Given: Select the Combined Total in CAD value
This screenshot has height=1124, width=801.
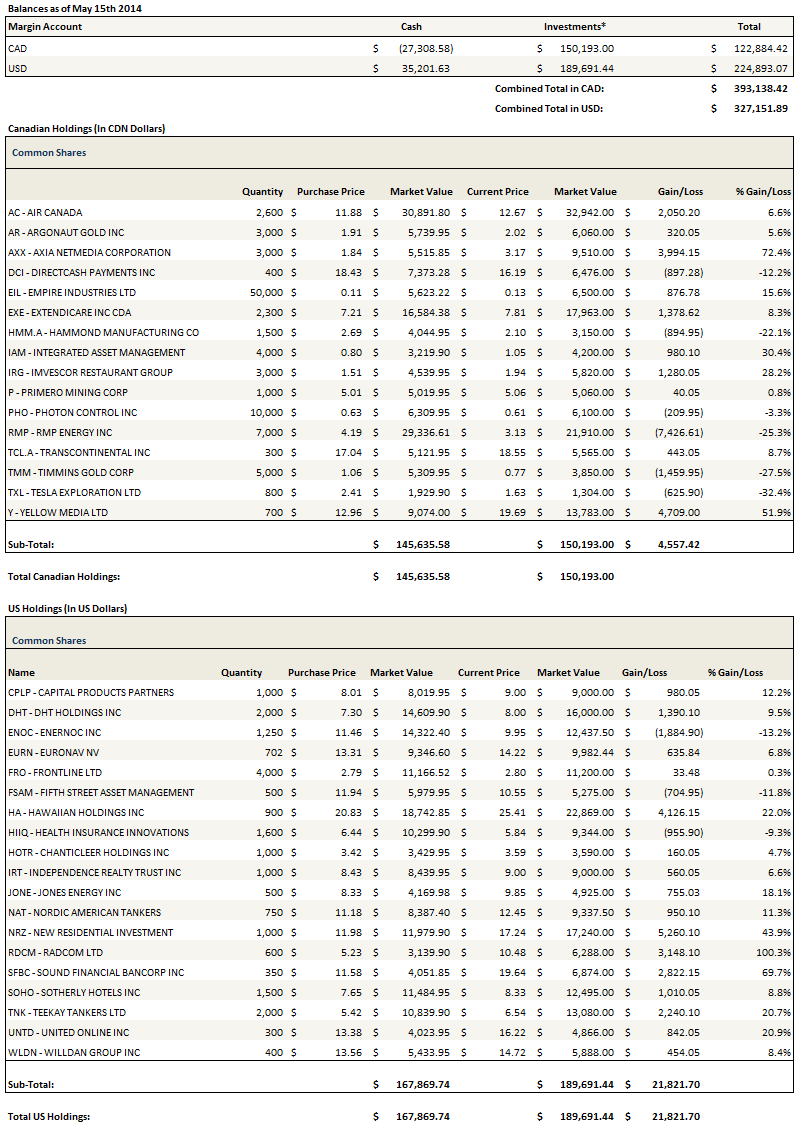Looking at the screenshot, I should [x=758, y=88].
